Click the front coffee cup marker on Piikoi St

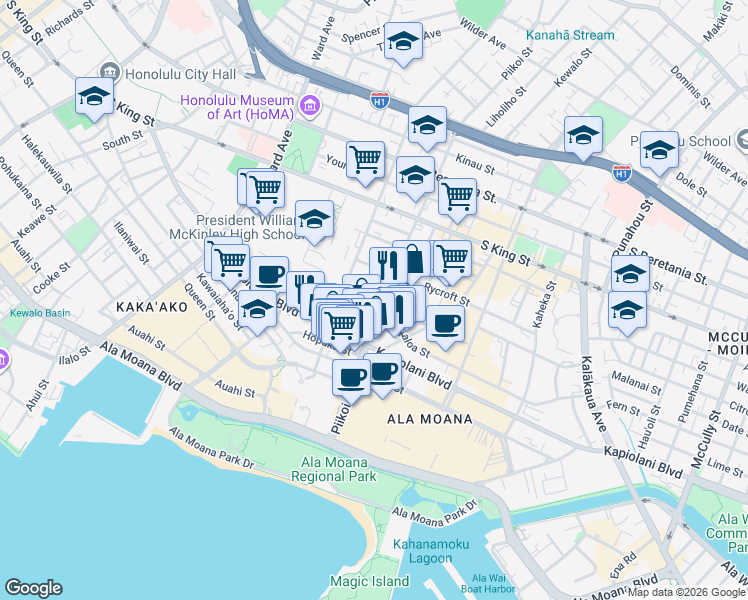(352, 379)
